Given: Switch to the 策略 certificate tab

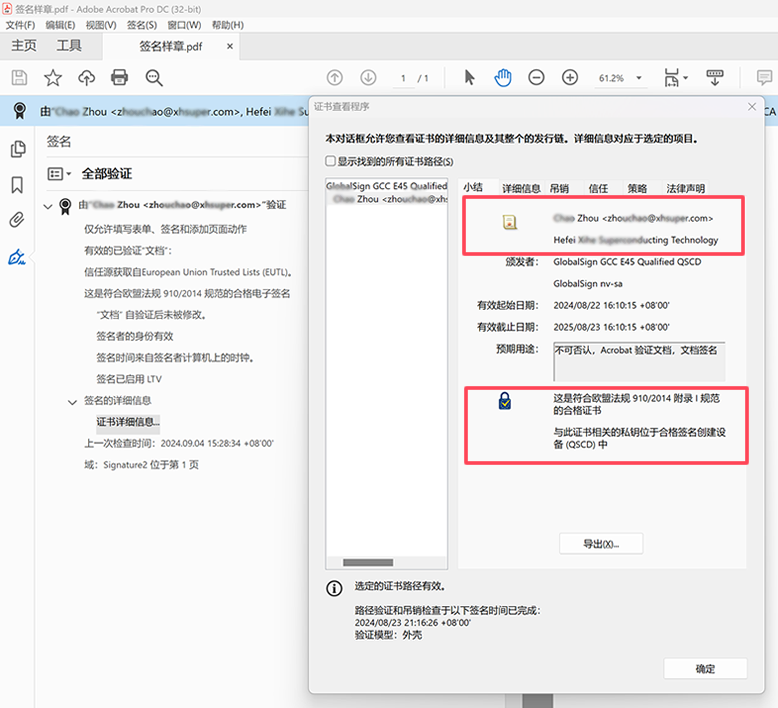Looking at the screenshot, I should [x=637, y=188].
